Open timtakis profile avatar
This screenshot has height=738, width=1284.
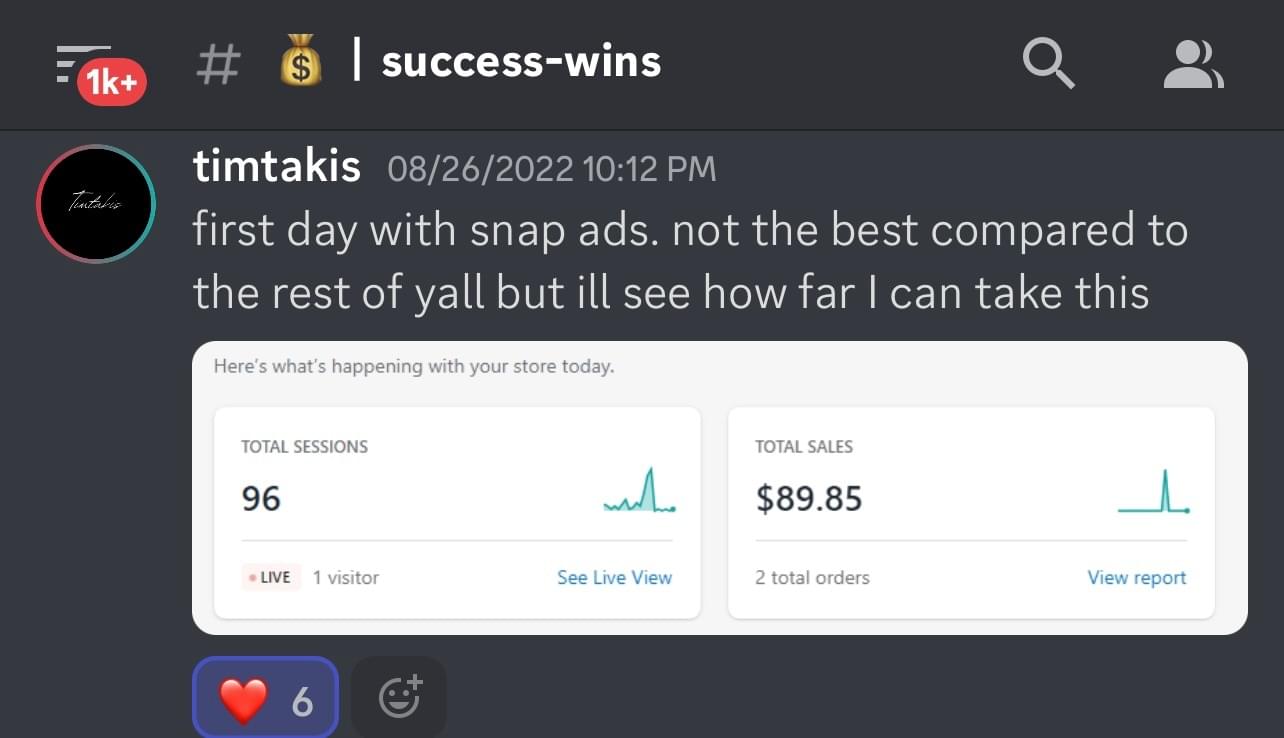96,204
